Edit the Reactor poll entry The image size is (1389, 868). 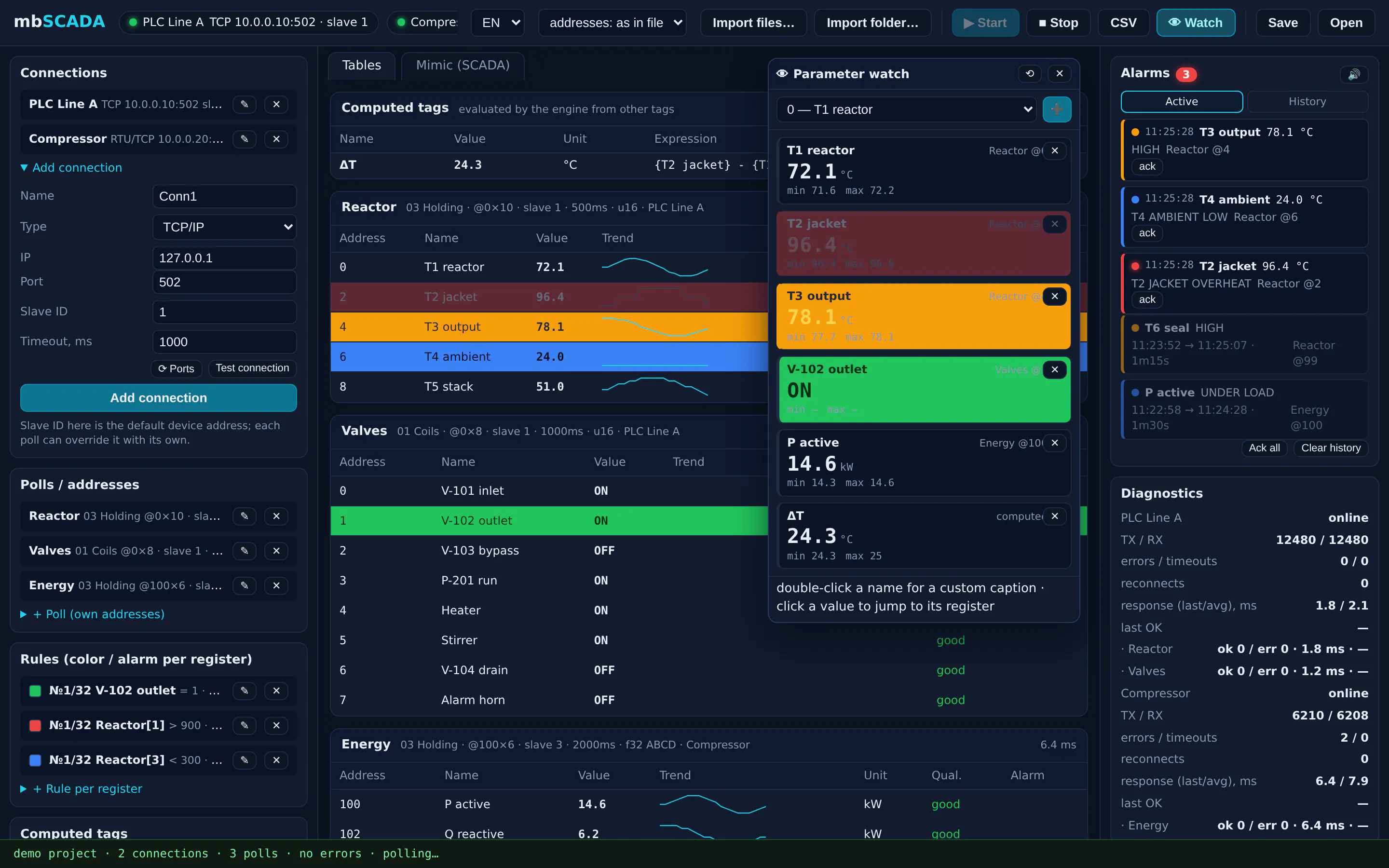pyautogui.click(x=245, y=516)
